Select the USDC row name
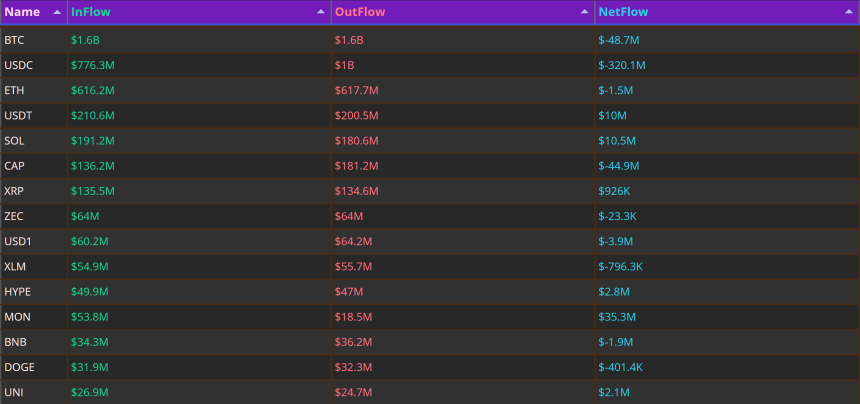 point(19,65)
